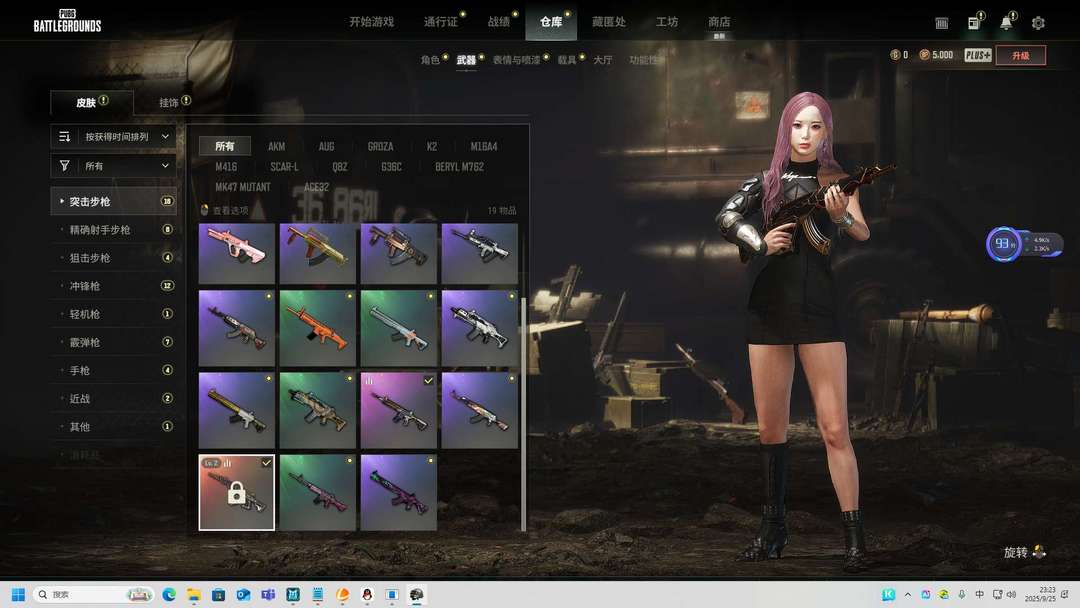Select the 冲锋枪 category
Image resolution: width=1080 pixels, height=608 pixels.
click(113, 286)
